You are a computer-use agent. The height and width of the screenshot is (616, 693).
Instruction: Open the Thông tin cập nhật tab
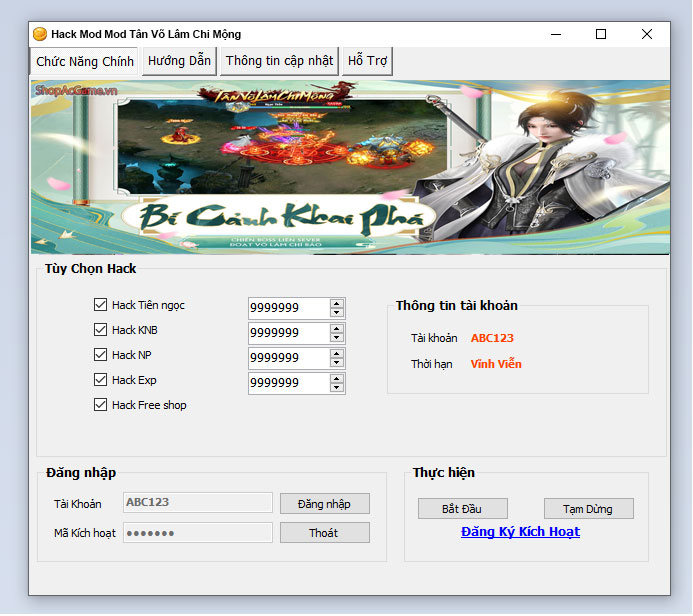point(279,61)
